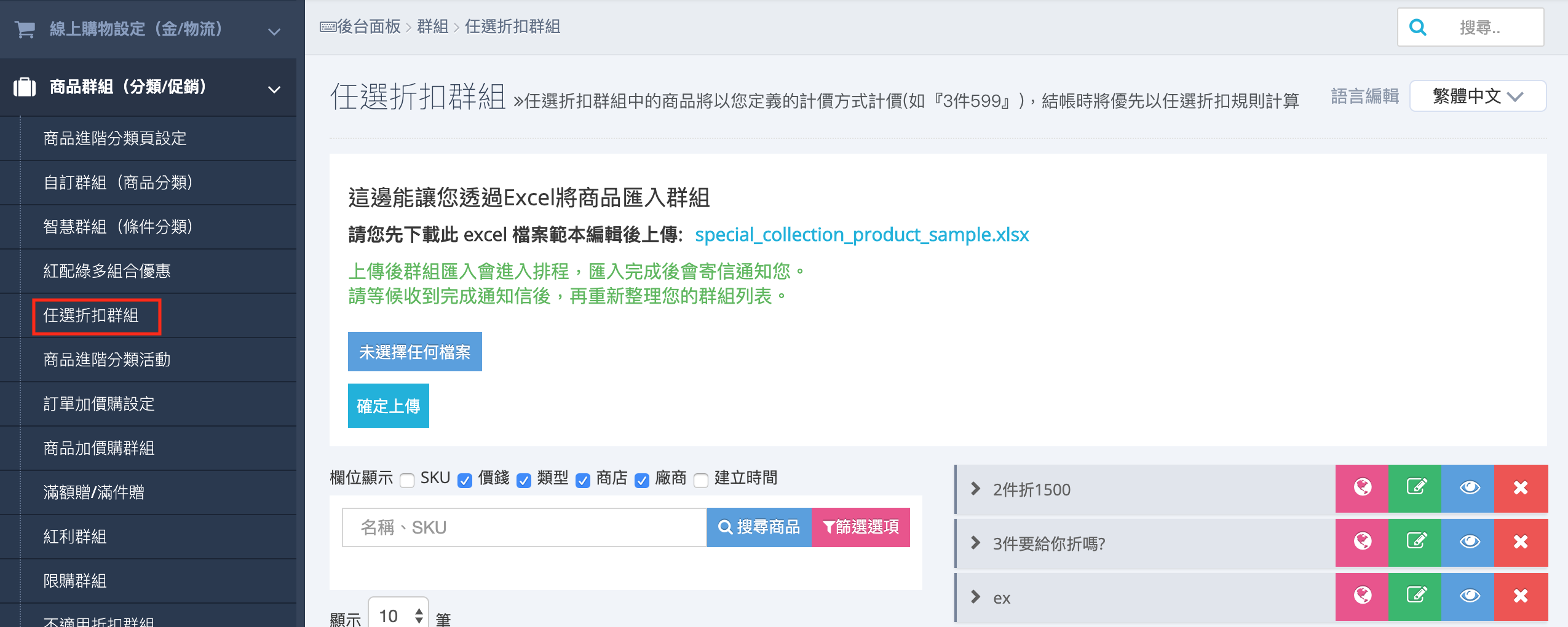Open 限購群組 menu item
Viewport: 1568px width, 627px height.
75,581
